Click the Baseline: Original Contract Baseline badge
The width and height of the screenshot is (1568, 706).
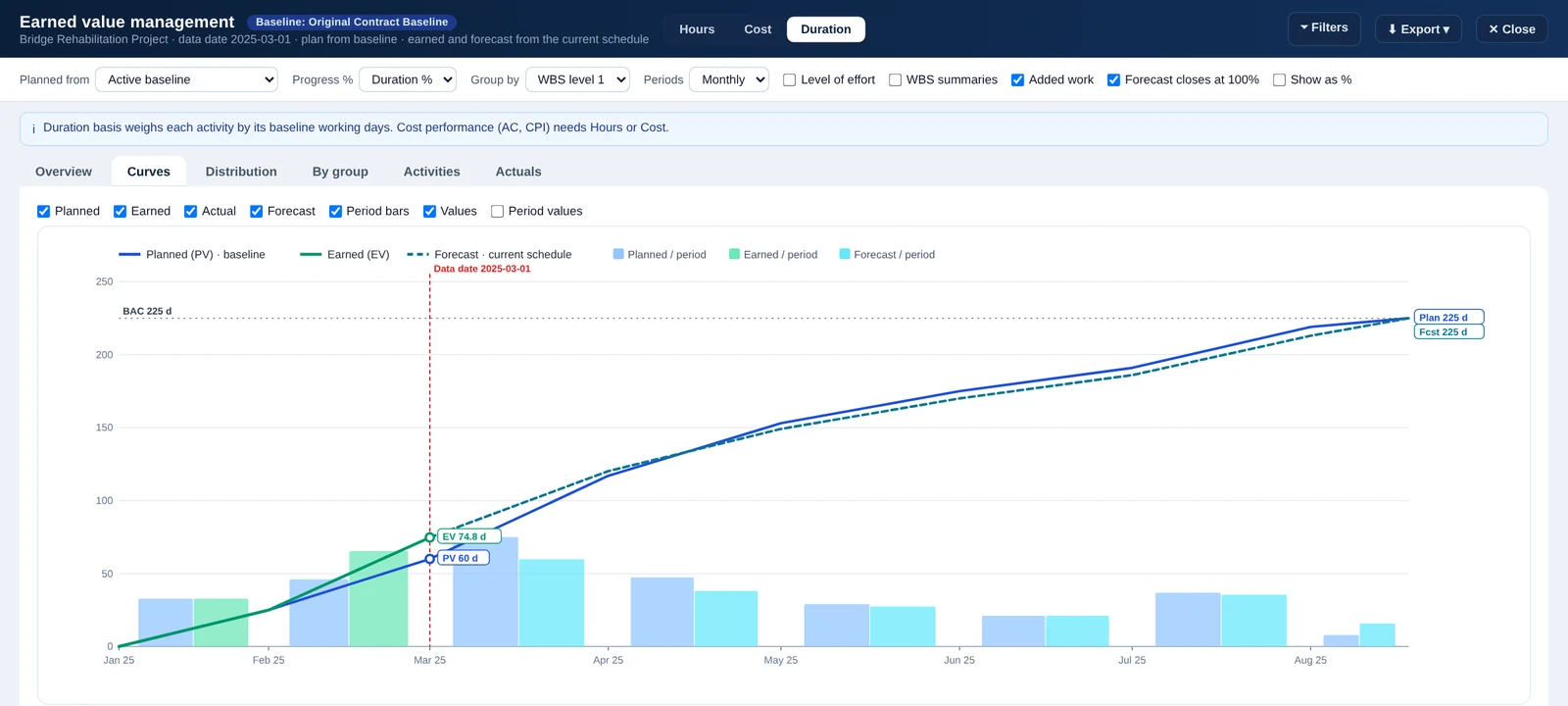pyautogui.click(x=352, y=22)
